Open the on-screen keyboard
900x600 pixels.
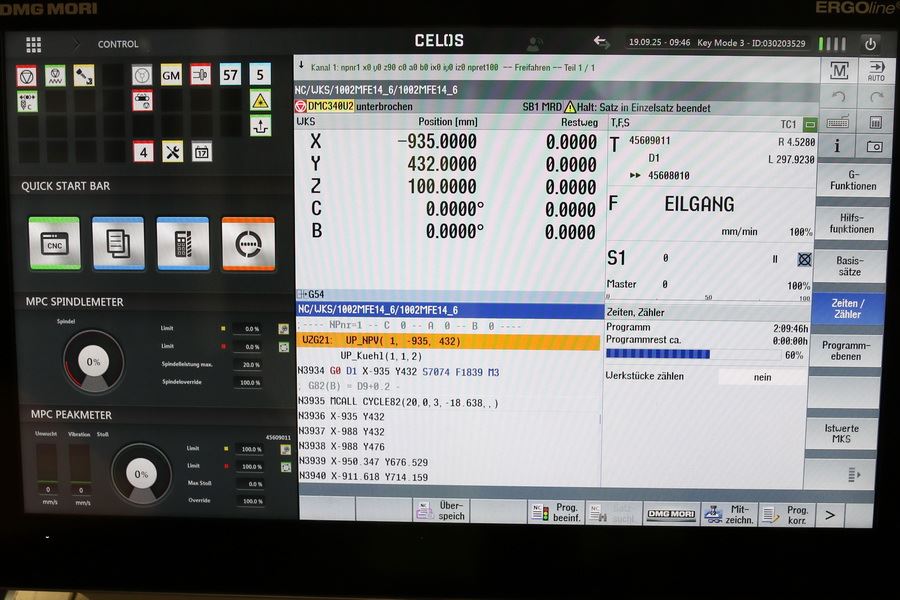point(838,122)
